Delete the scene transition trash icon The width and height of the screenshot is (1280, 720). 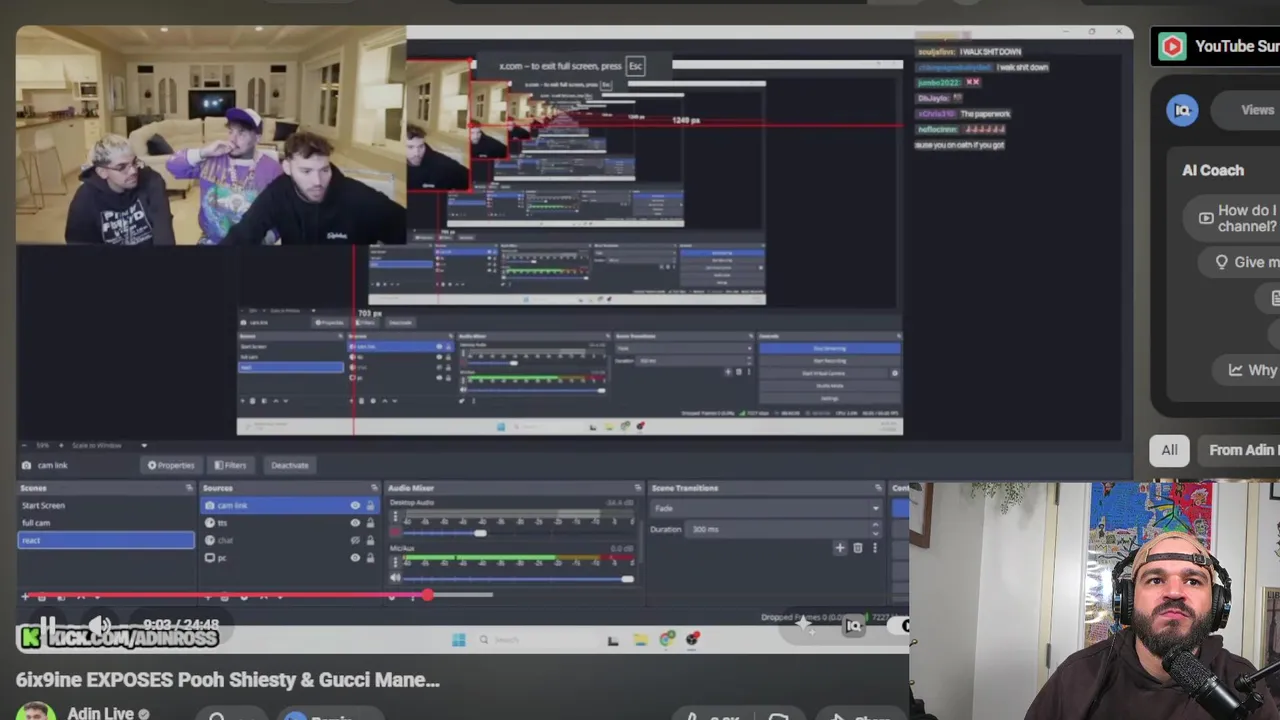coord(857,548)
